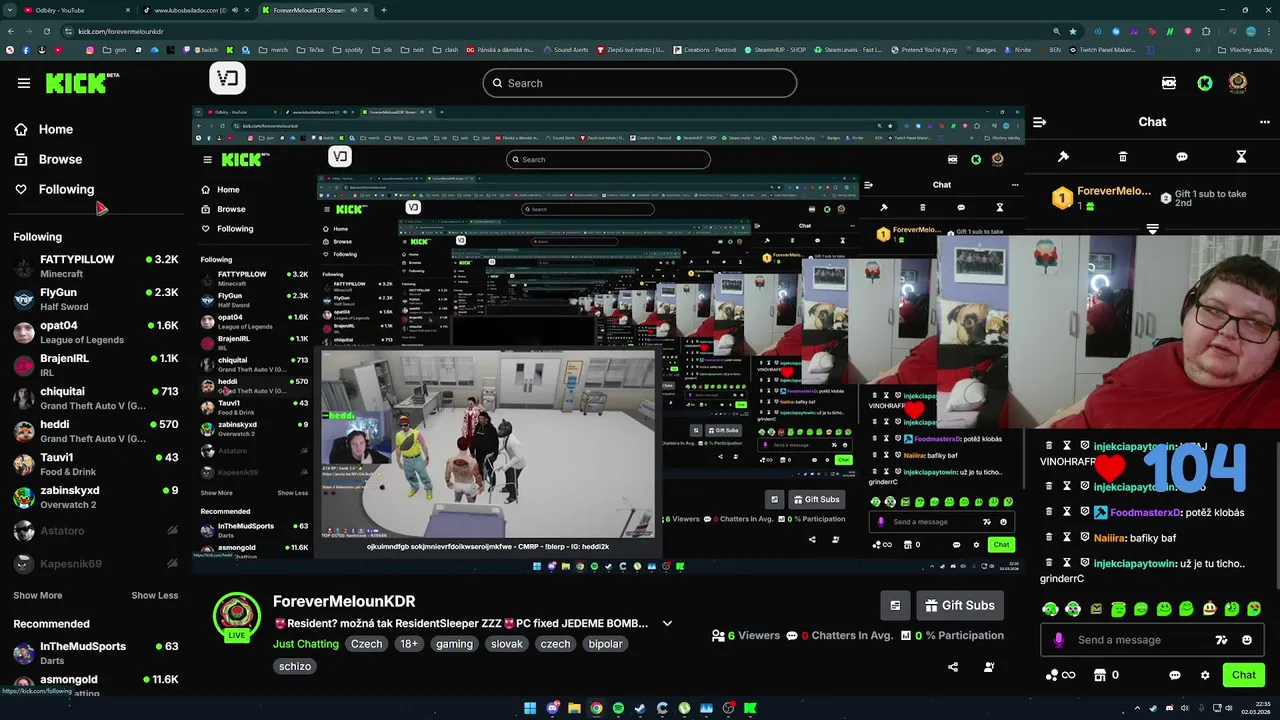Select BrajenIRL in the Following list
This screenshot has width=1280, height=720.
(96, 365)
